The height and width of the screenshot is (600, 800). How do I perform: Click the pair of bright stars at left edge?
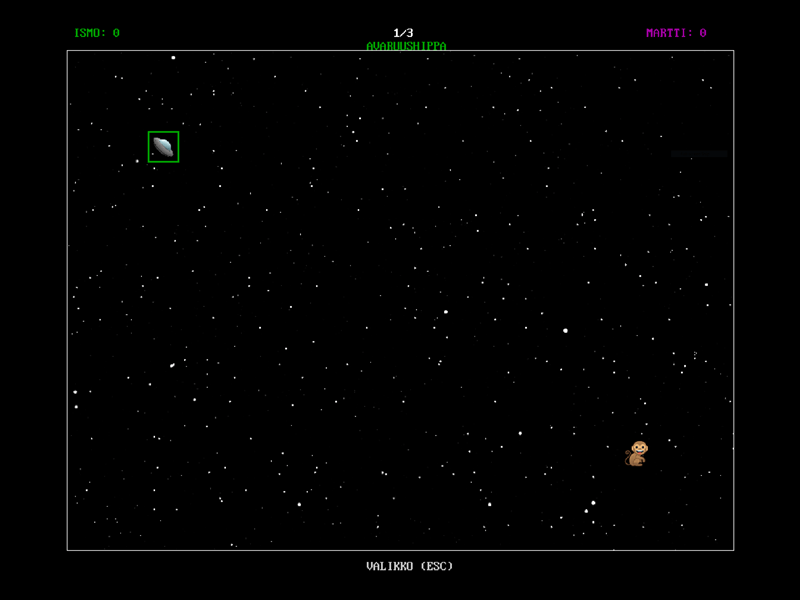[x=75, y=399]
